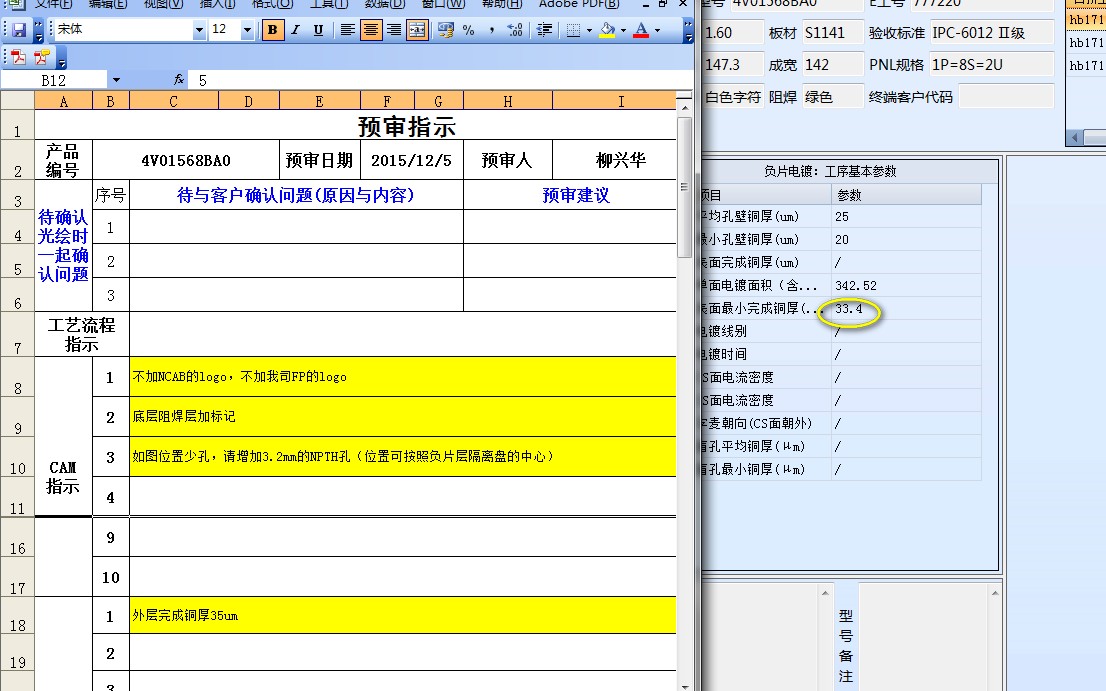
Task: Open the 文件 menu
Action: point(54,4)
